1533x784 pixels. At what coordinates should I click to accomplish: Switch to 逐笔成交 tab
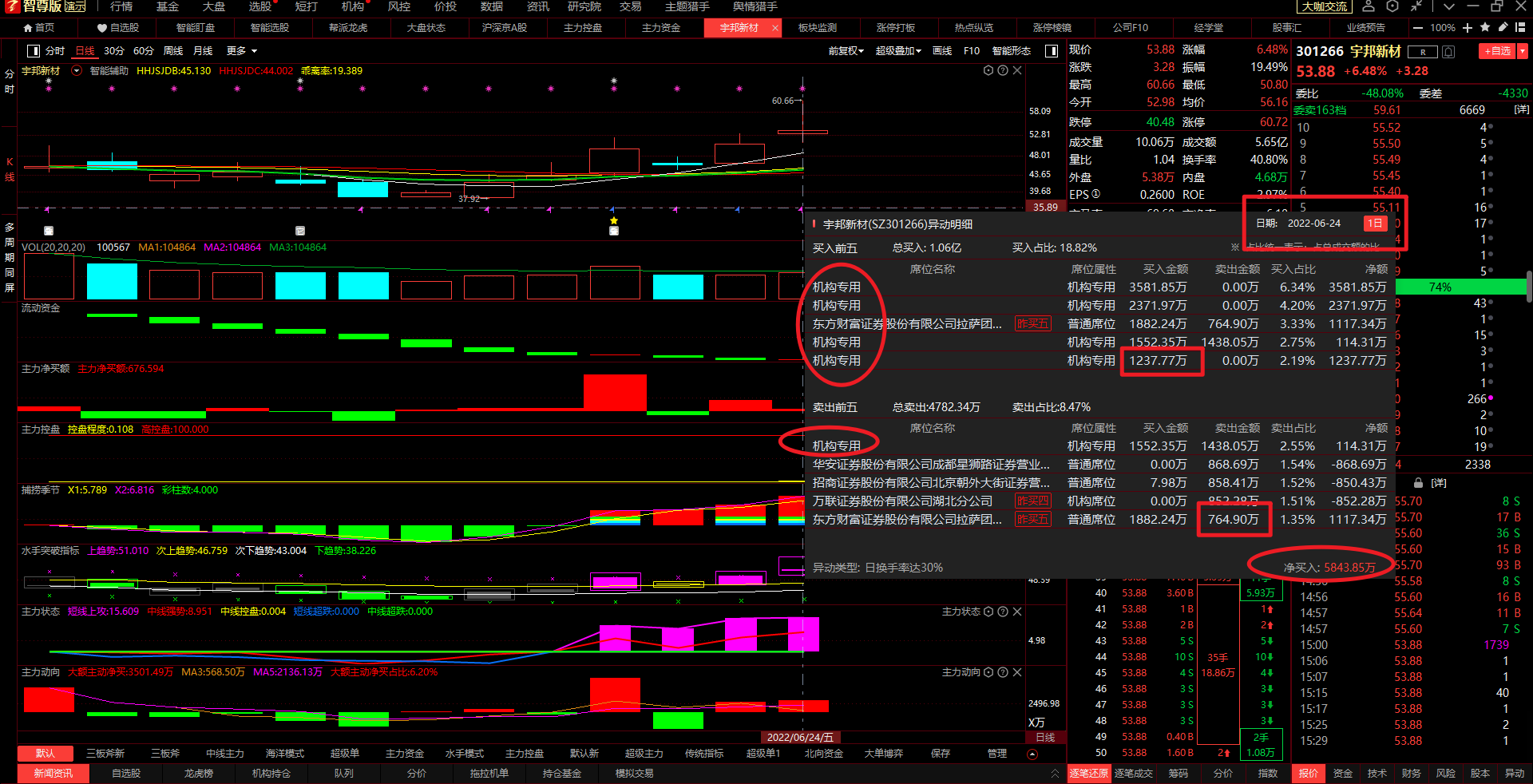[x=1134, y=774]
